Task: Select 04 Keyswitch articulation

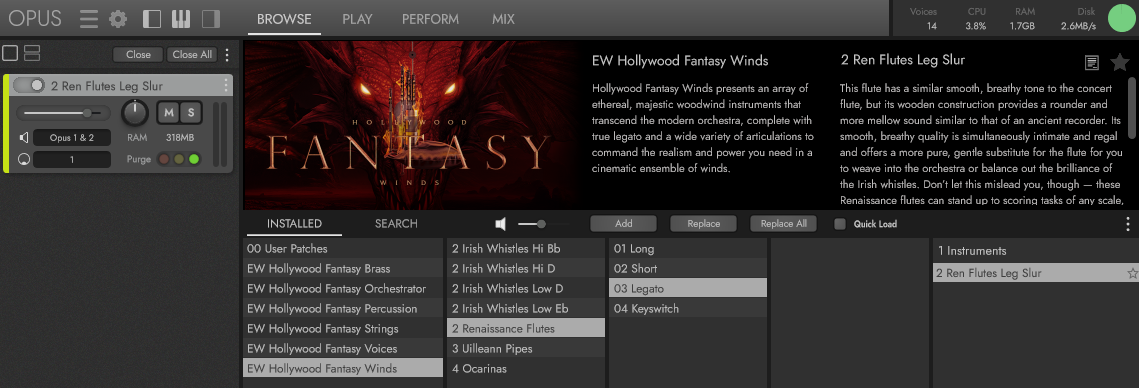Action: coord(688,309)
